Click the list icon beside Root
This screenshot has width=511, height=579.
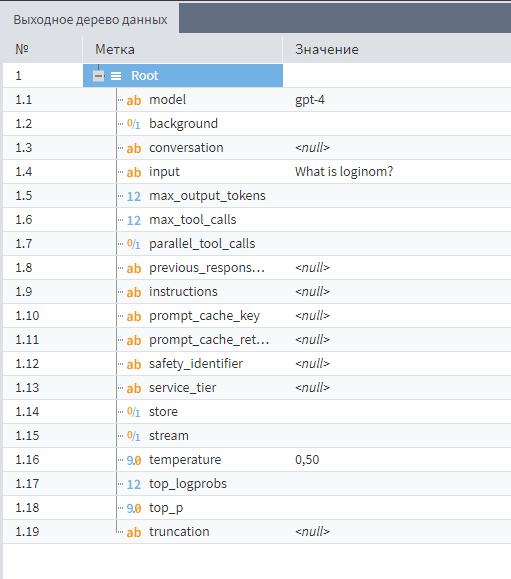pyautogui.click(x=116, y=76)
